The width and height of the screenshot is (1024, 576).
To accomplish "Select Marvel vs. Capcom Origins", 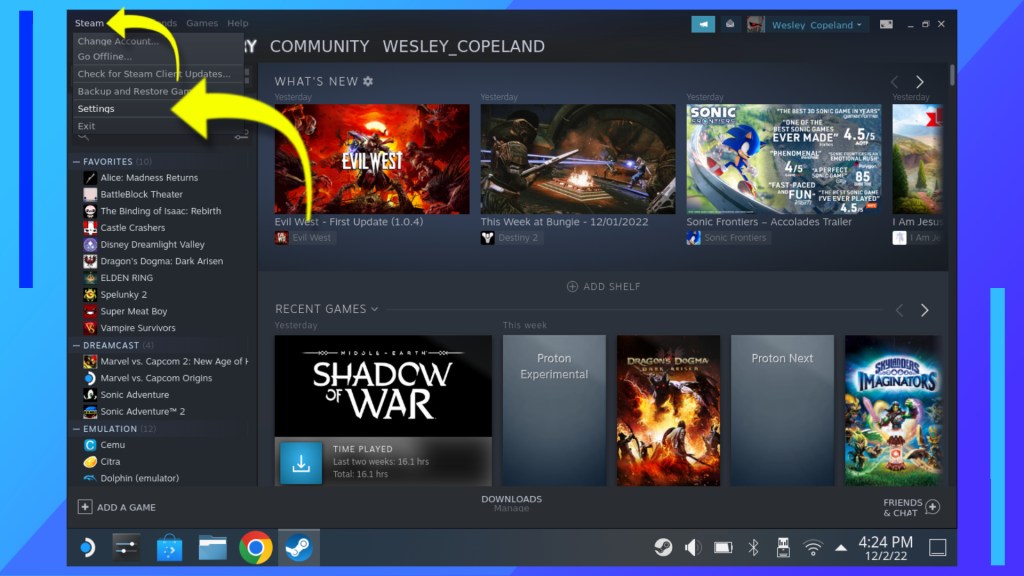I will [156, 377].
